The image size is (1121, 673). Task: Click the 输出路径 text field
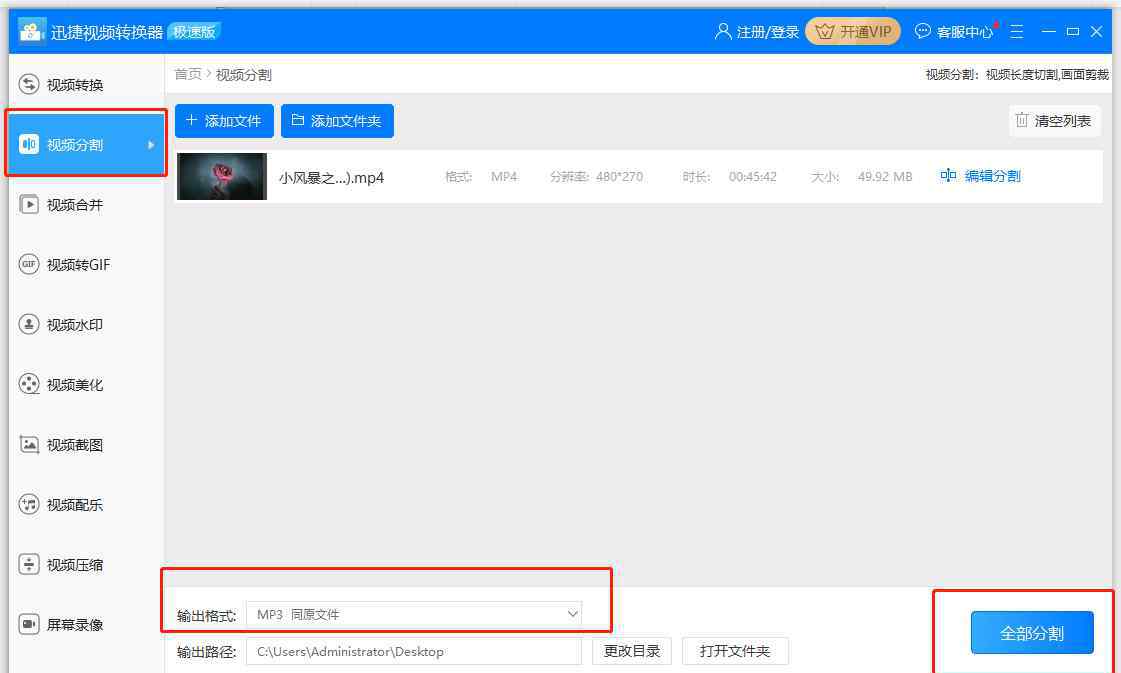413,651
